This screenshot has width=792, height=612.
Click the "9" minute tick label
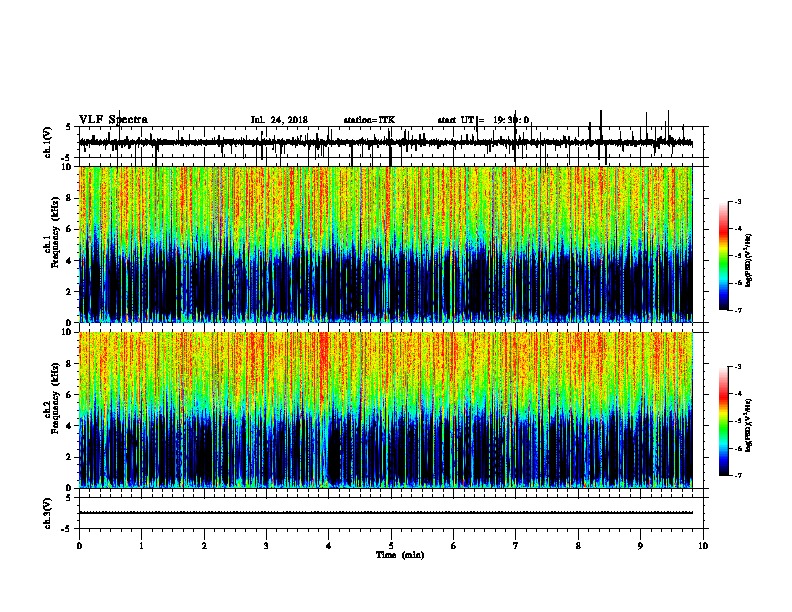point(640,546)
